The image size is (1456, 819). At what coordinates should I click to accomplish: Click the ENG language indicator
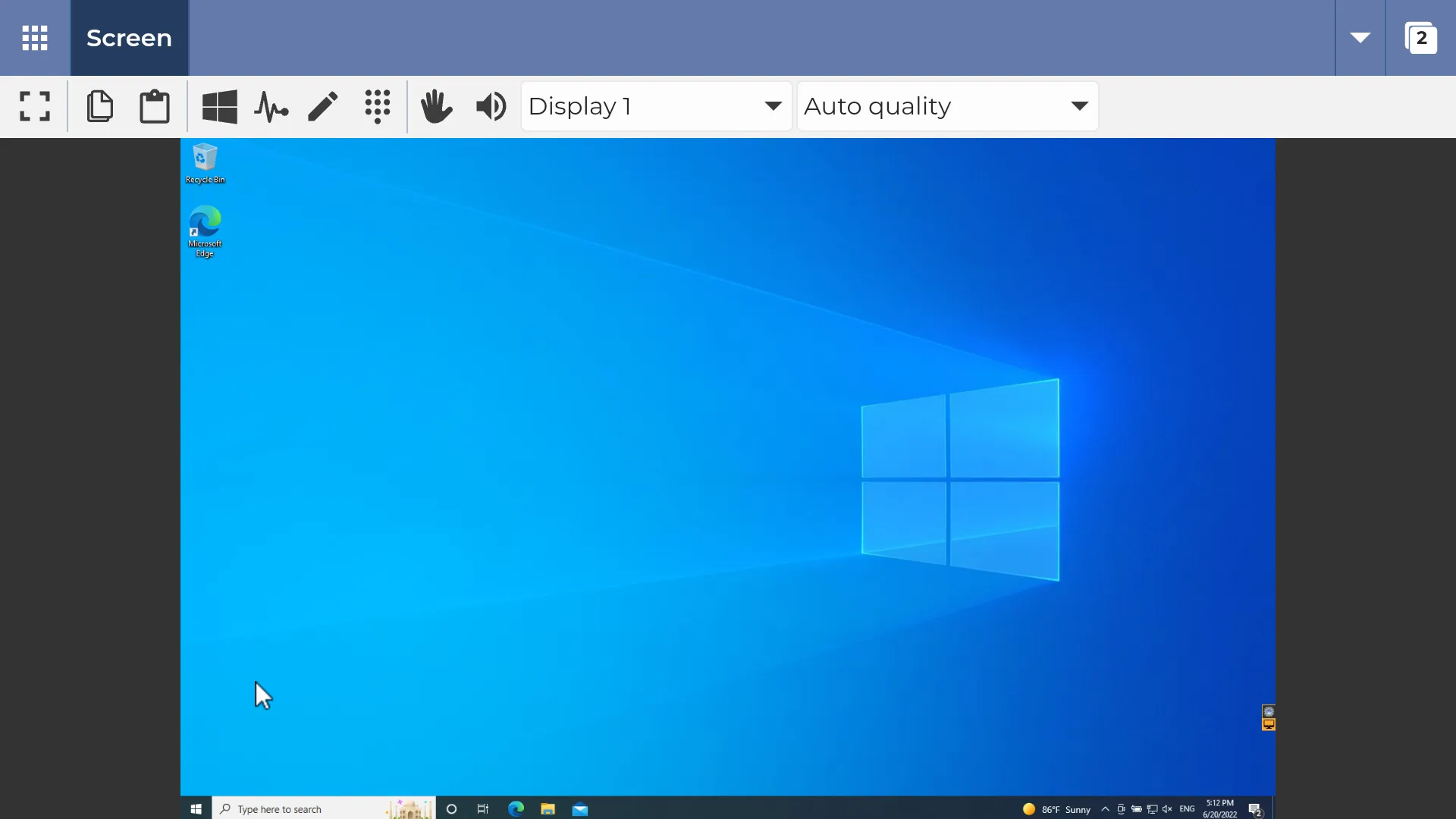1187,809
